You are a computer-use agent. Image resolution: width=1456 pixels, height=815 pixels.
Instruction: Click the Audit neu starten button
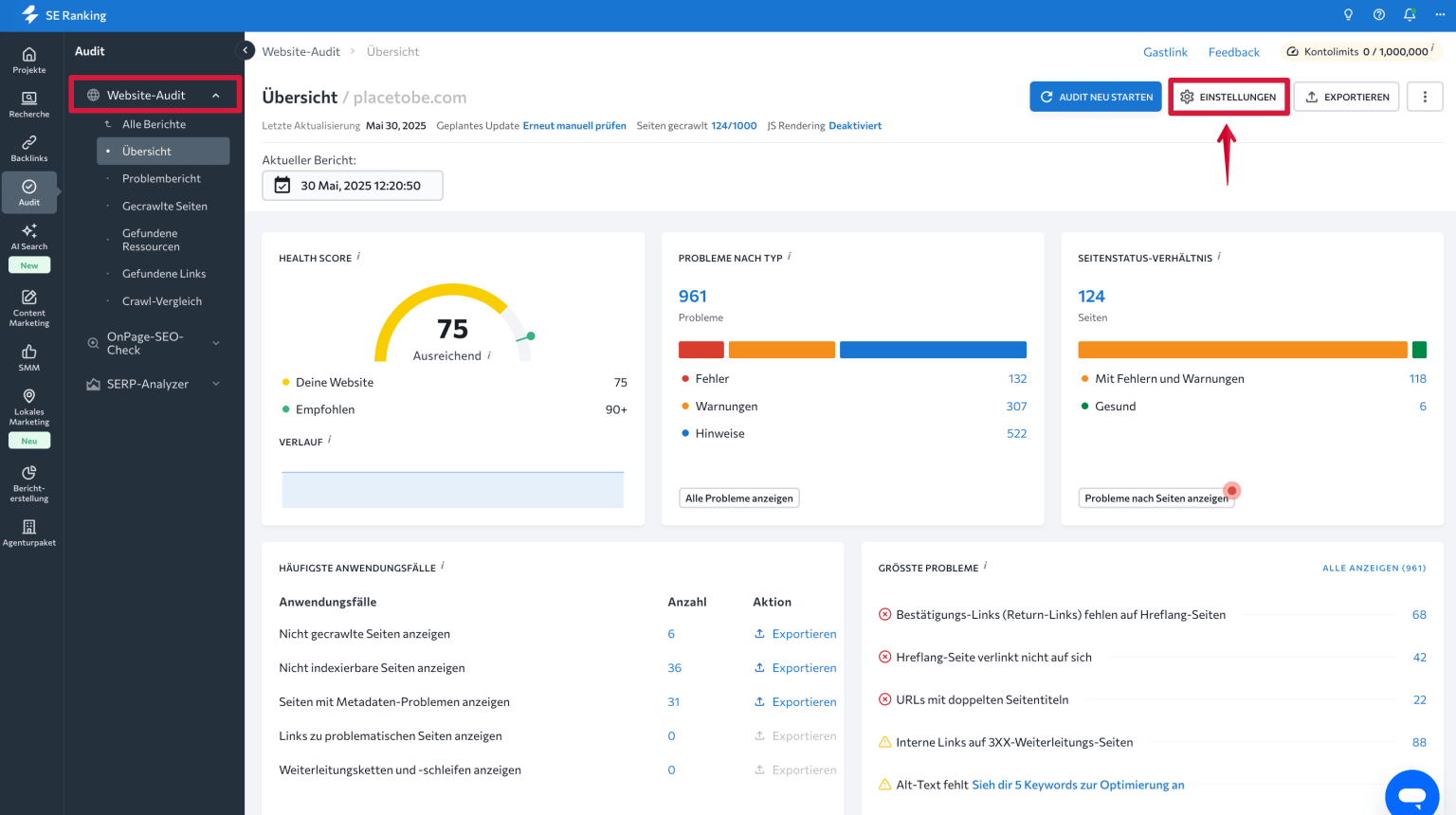click(x=1095, y=97)
